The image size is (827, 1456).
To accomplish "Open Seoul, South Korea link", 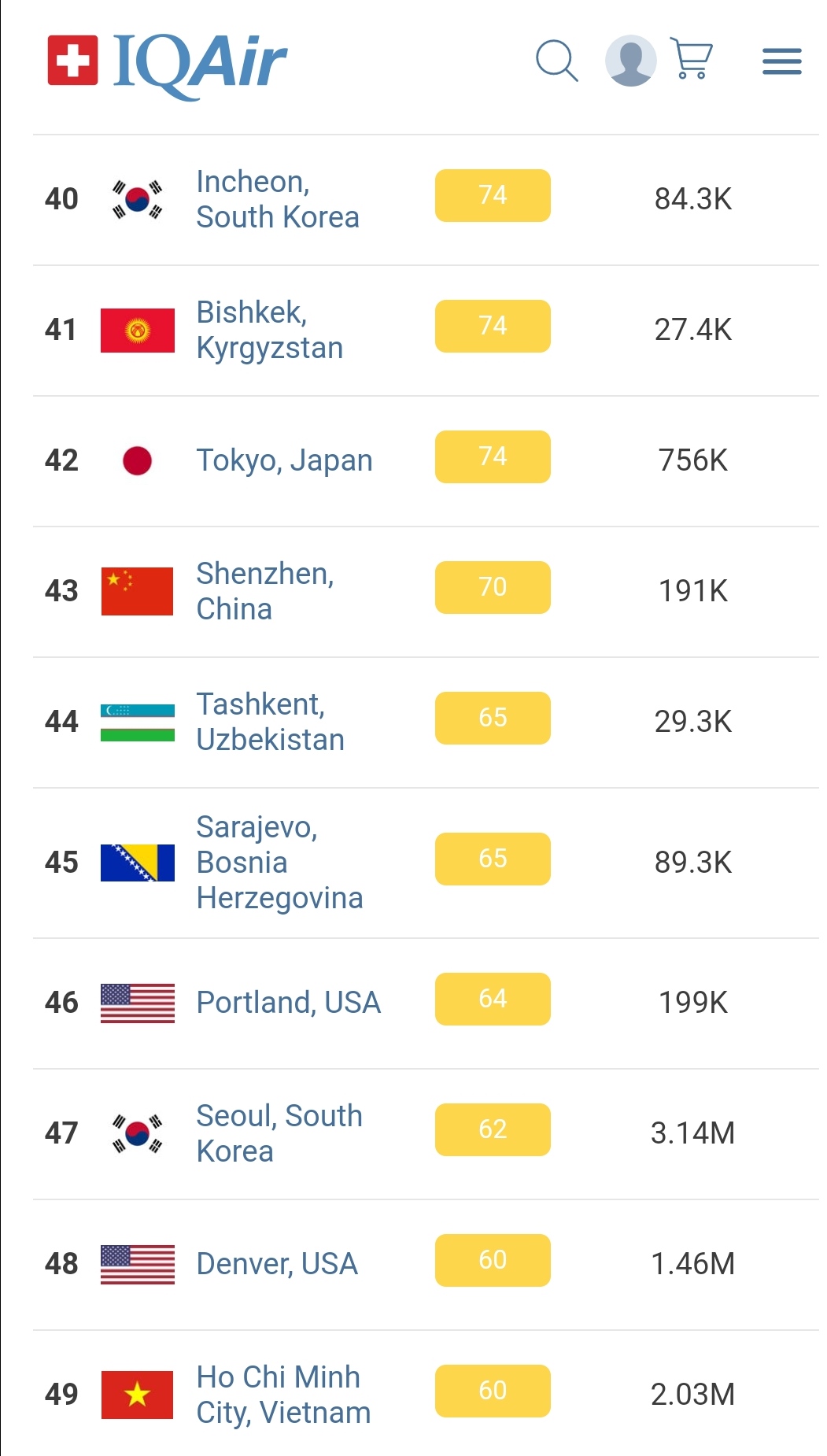I will click(279, 1133).
